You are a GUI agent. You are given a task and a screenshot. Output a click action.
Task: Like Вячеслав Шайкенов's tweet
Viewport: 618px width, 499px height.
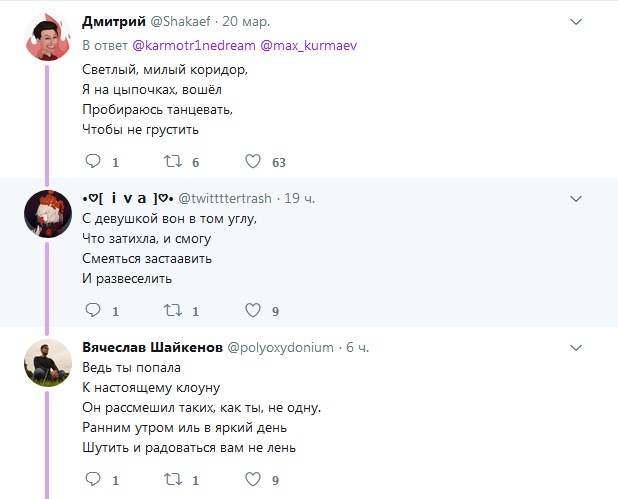click(253, 479)
